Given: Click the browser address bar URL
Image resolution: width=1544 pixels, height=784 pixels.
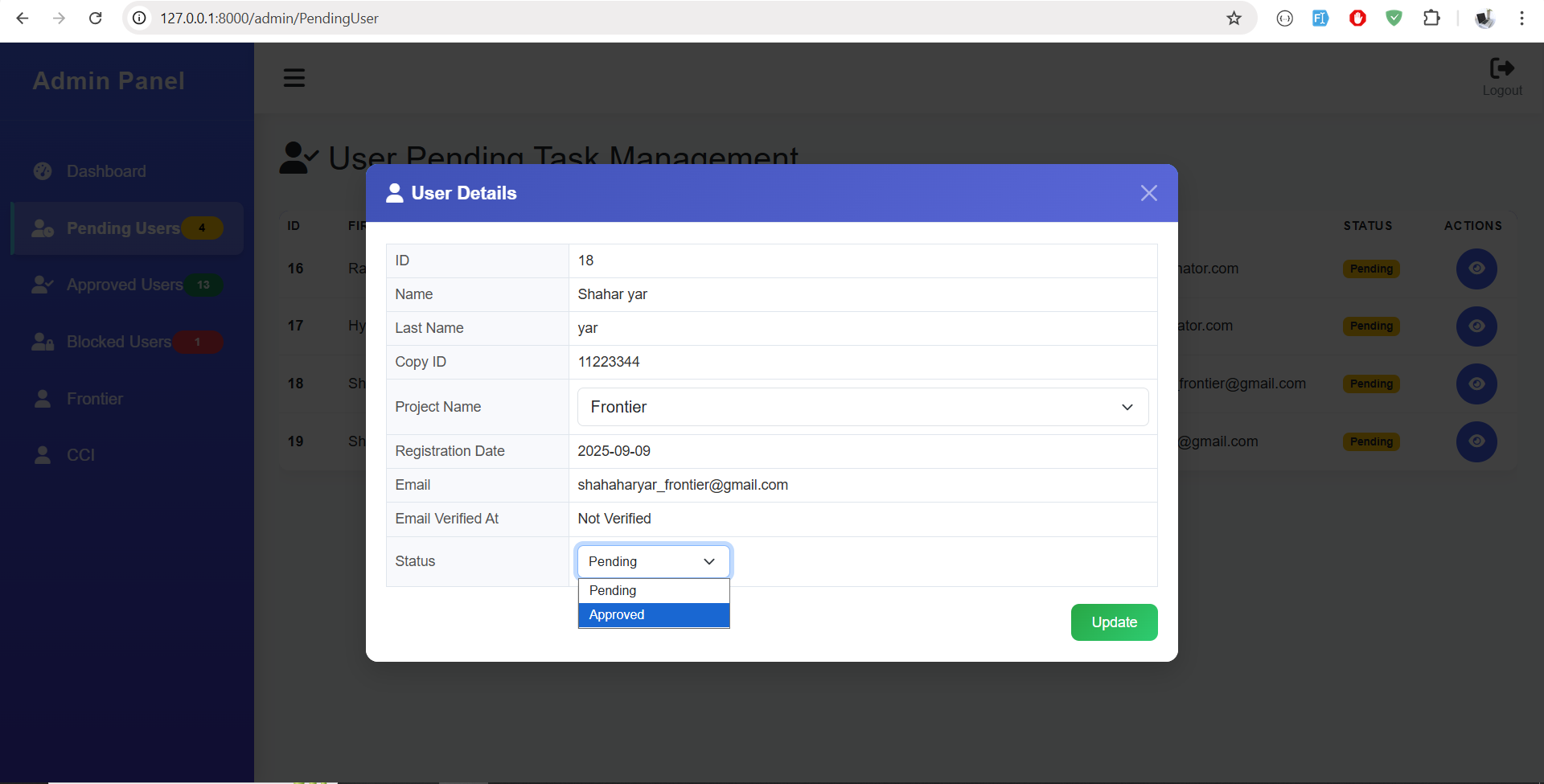Looking at the screenshot, I should pyautogui.click(x=269, y=18).
